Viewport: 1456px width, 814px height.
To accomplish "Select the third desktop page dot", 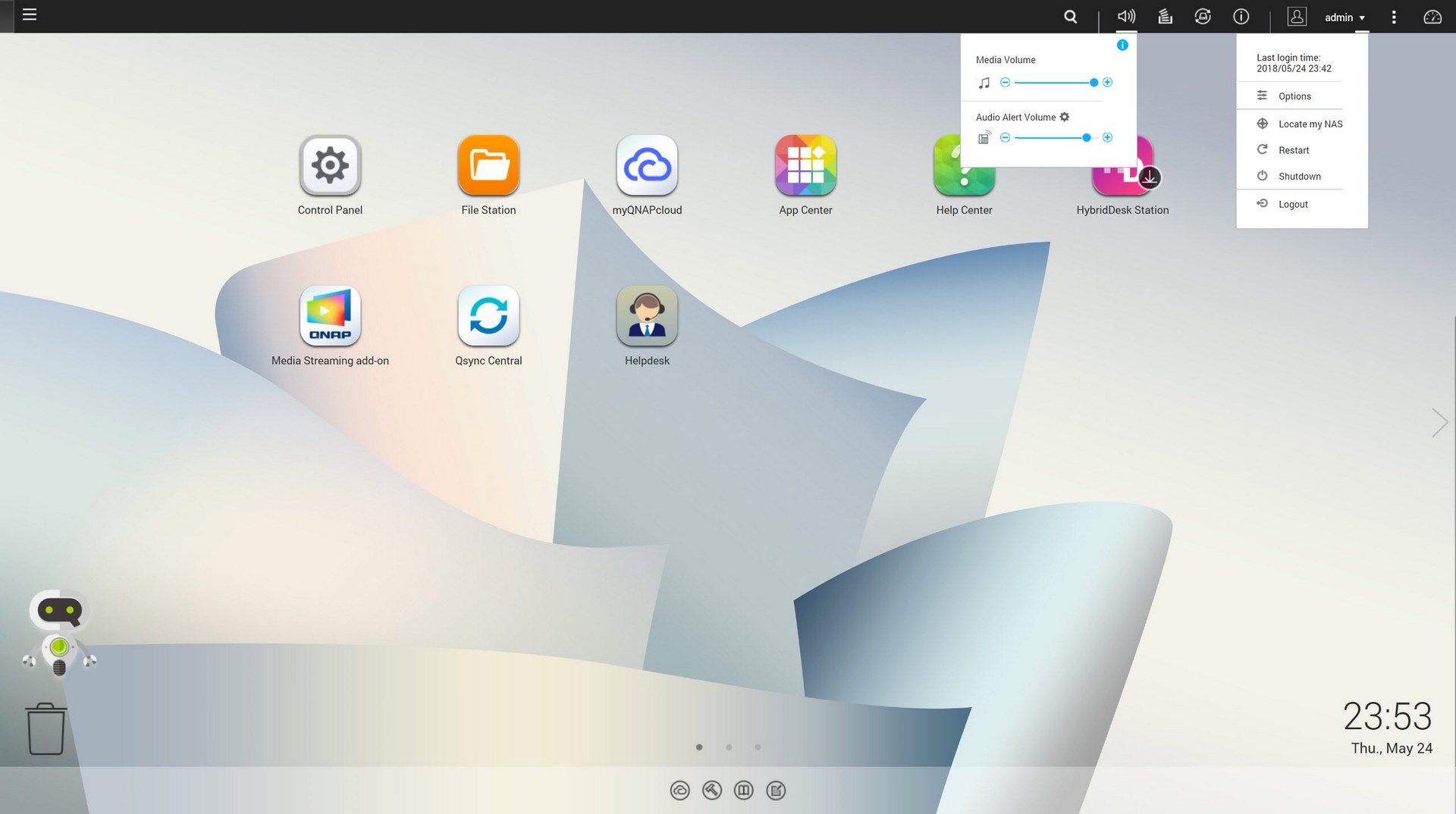I will tap(758, 747).
